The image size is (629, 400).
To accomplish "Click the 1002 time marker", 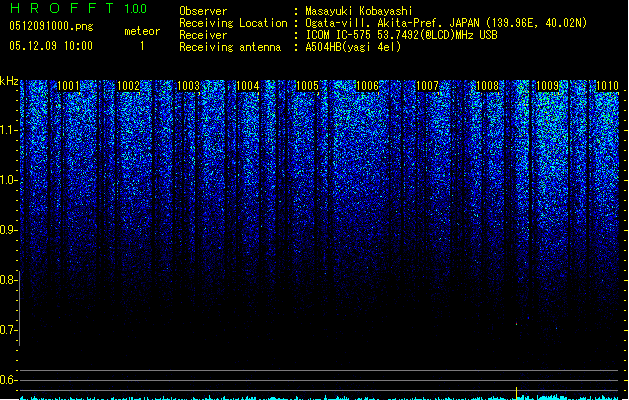I will click(128, 86).
